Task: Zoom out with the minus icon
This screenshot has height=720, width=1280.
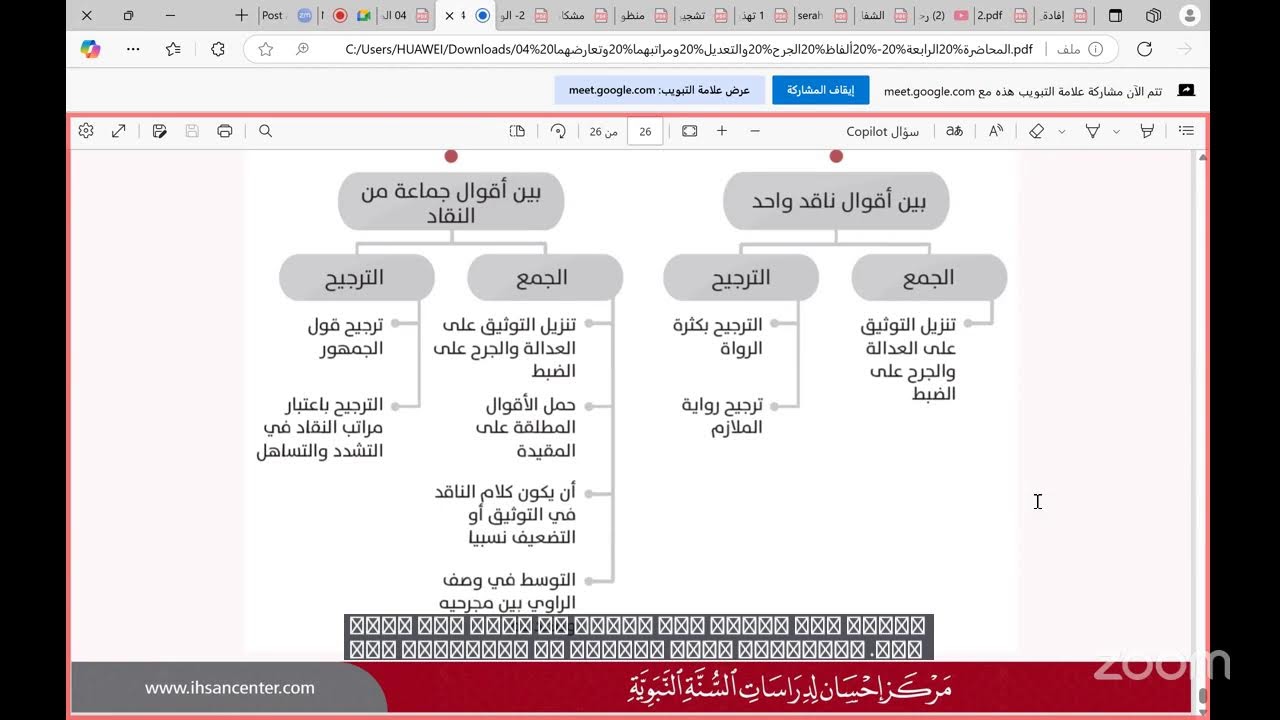Action: click(x=755, y=131)
